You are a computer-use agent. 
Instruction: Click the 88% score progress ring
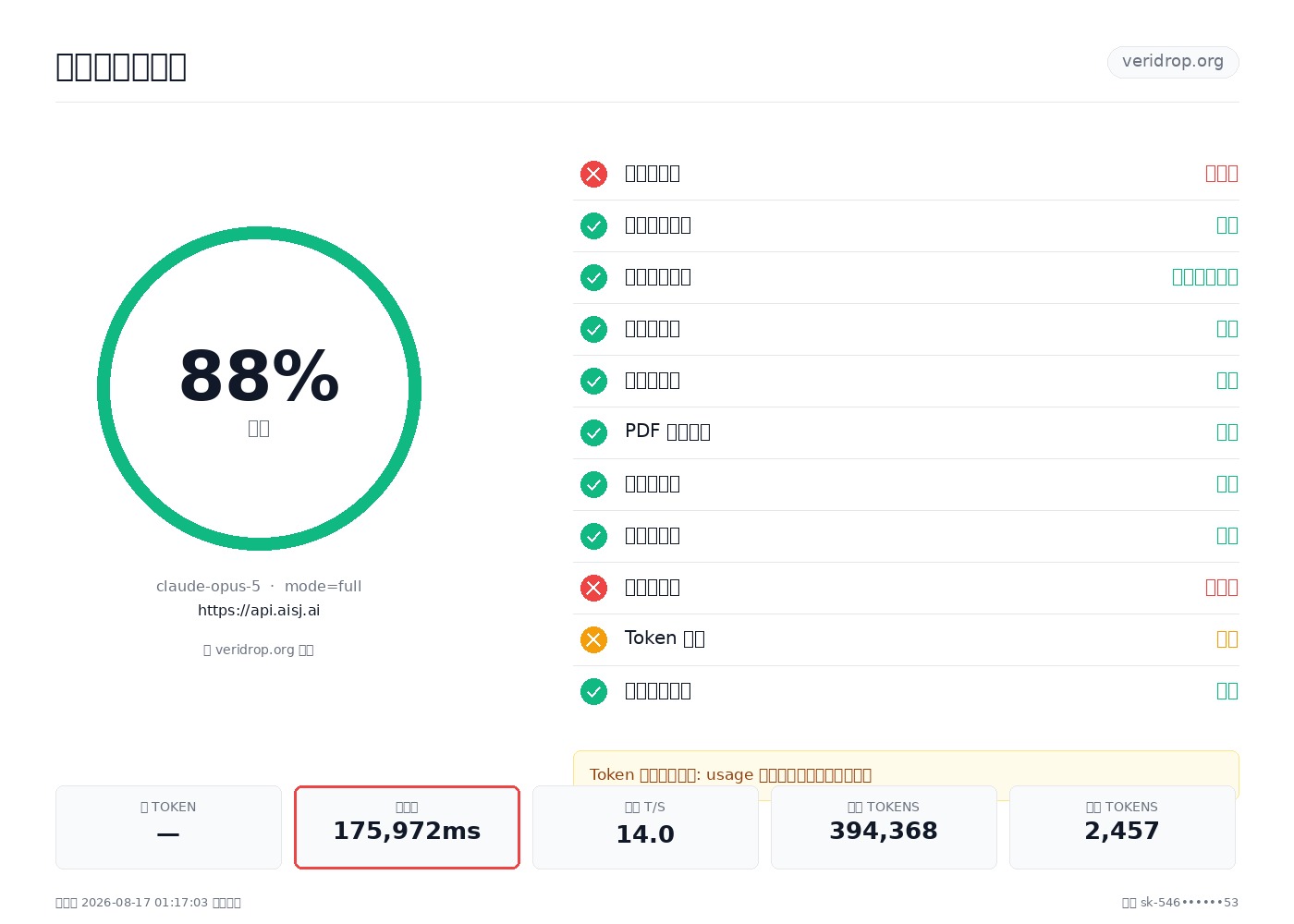coord(259,388)
